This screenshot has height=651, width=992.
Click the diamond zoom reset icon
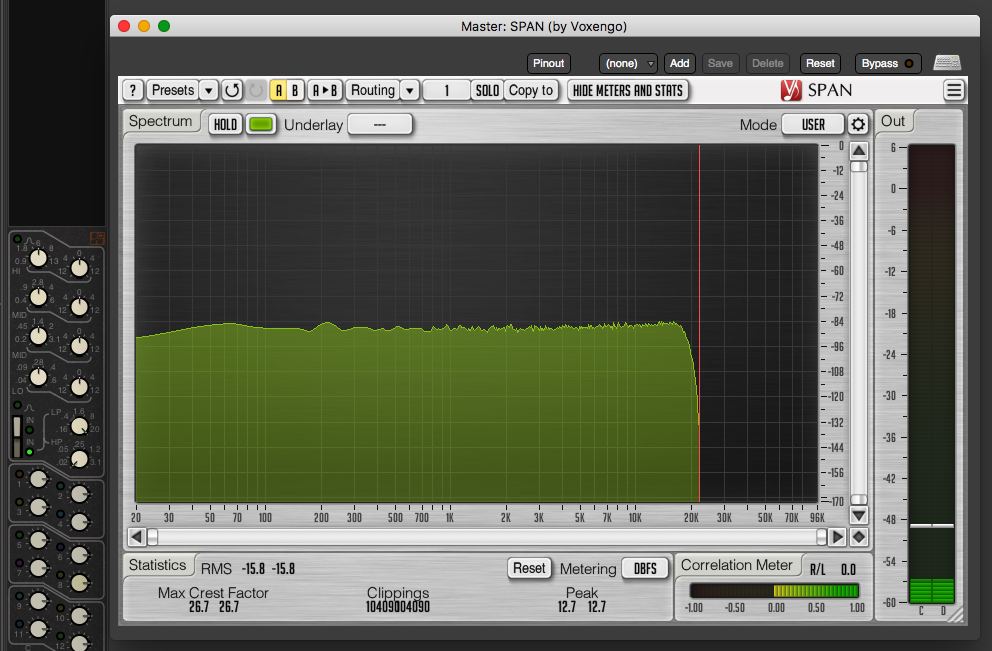click(858, 537)
